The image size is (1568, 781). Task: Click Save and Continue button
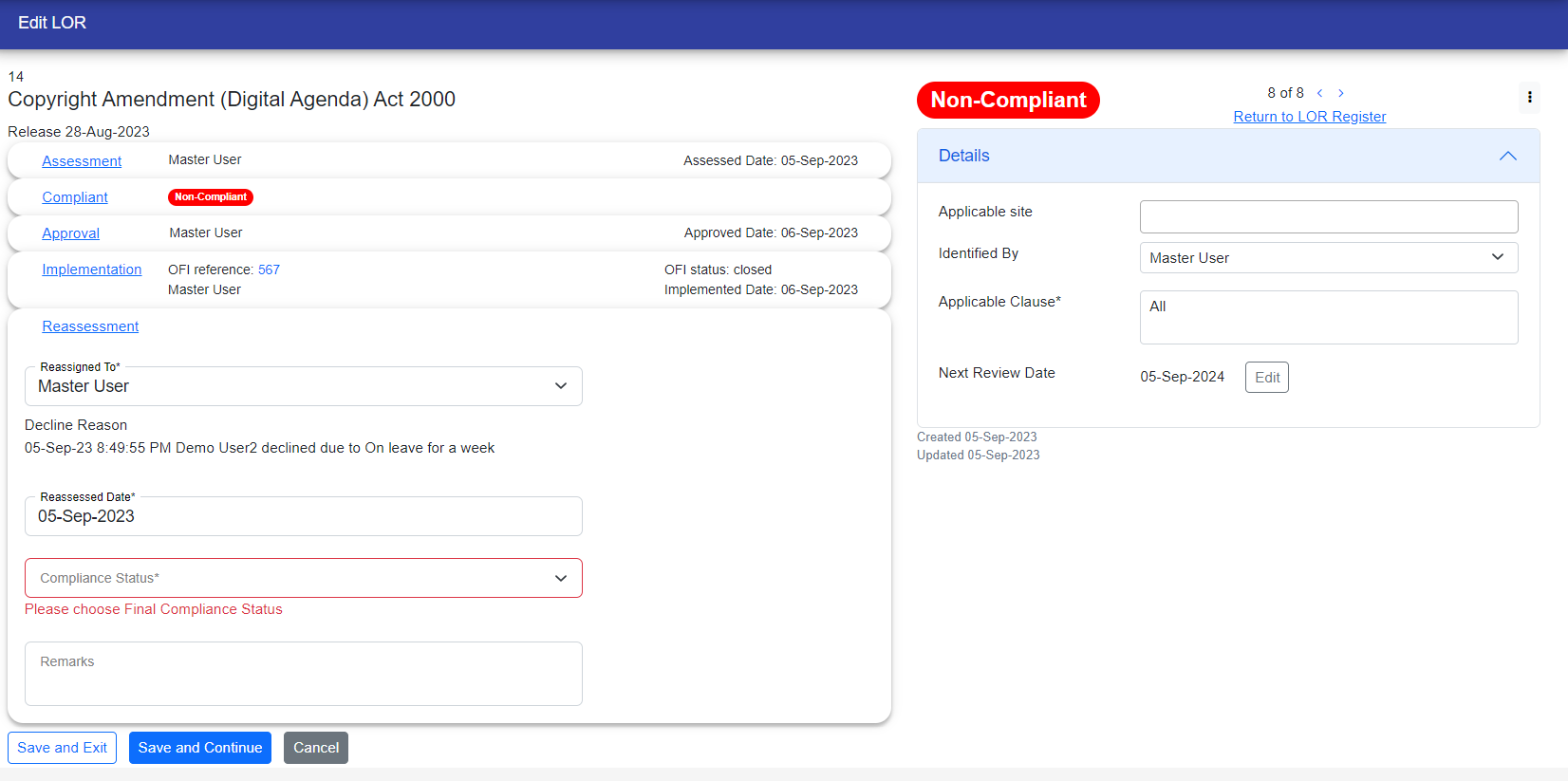pyautogui.click(x=200, y=748)
